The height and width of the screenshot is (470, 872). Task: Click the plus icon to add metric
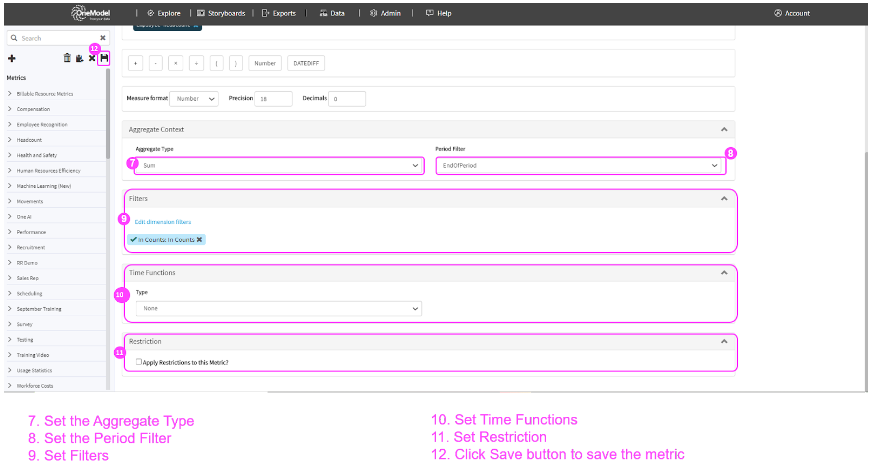(x=11, y=59)
